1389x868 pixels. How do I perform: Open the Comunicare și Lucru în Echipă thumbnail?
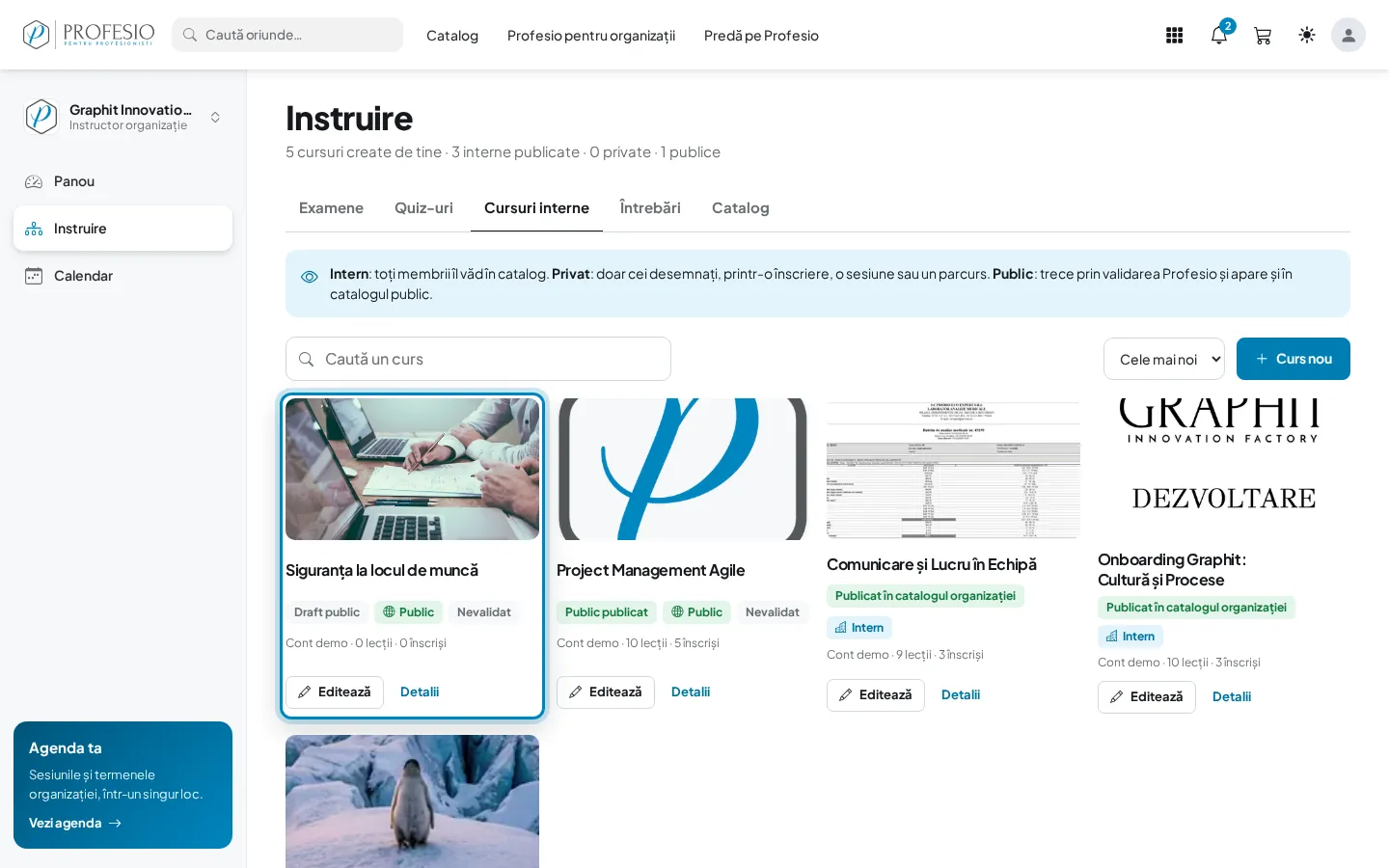[x=953, y=469]
